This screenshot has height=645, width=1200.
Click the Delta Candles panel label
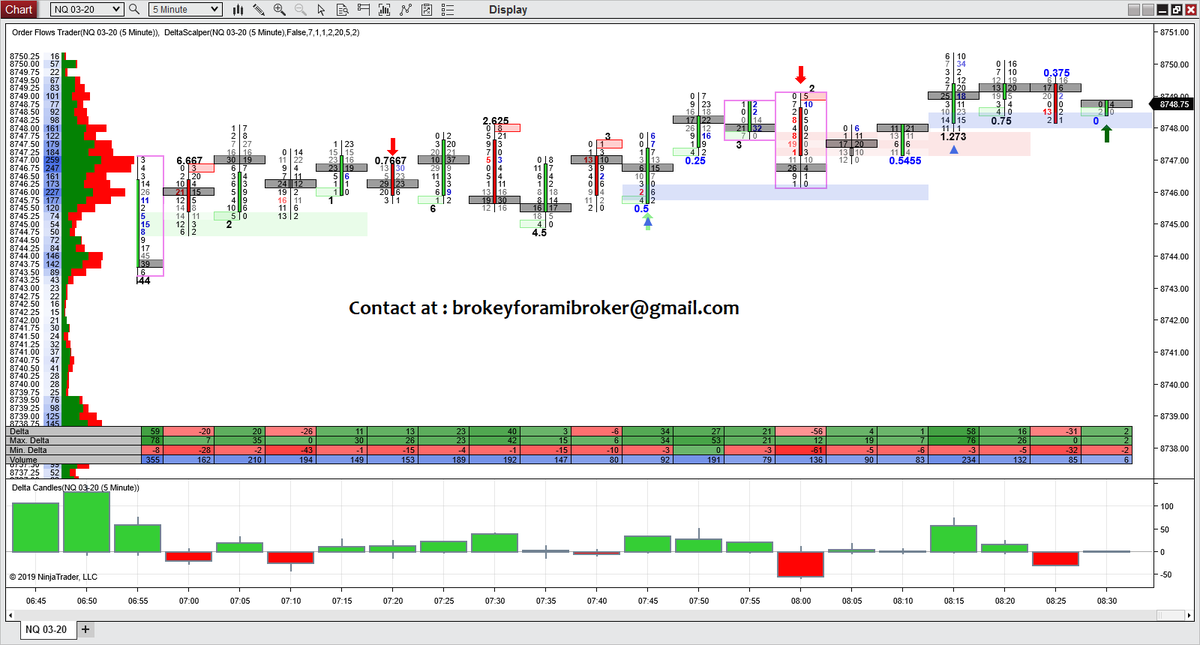click(x=76, y=487)
